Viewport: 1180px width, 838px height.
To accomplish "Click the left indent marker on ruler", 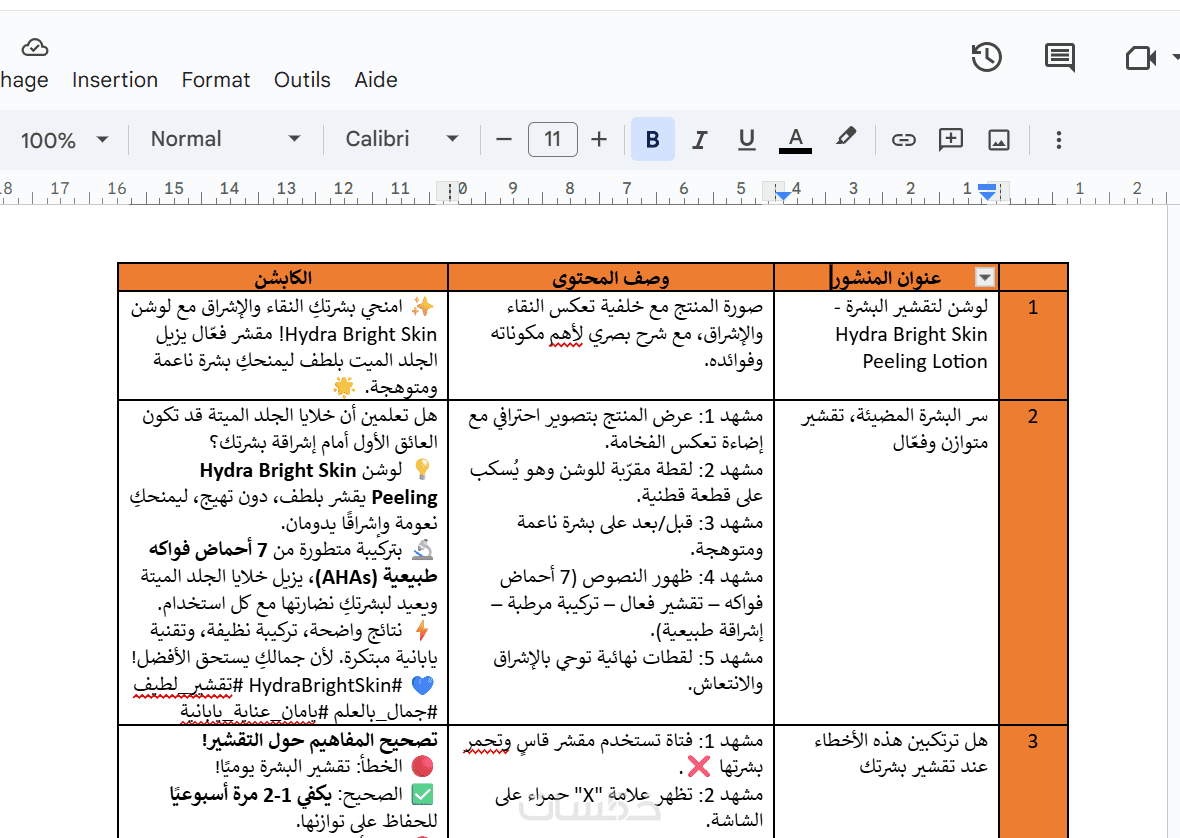I will 783,196.
